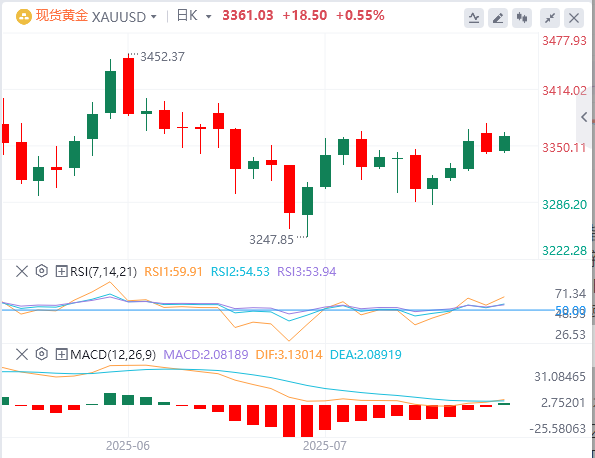This screenshot has height=458, width=595.
Task: Remove the RSI indicator panel
Action: (x=22, y=271)
